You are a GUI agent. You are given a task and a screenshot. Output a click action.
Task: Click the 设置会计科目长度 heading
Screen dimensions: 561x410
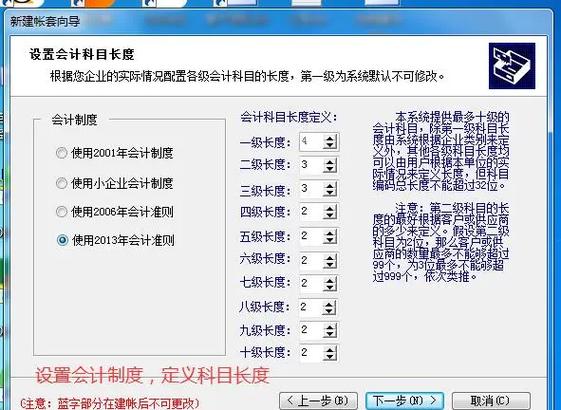click(x=82, y=55)
